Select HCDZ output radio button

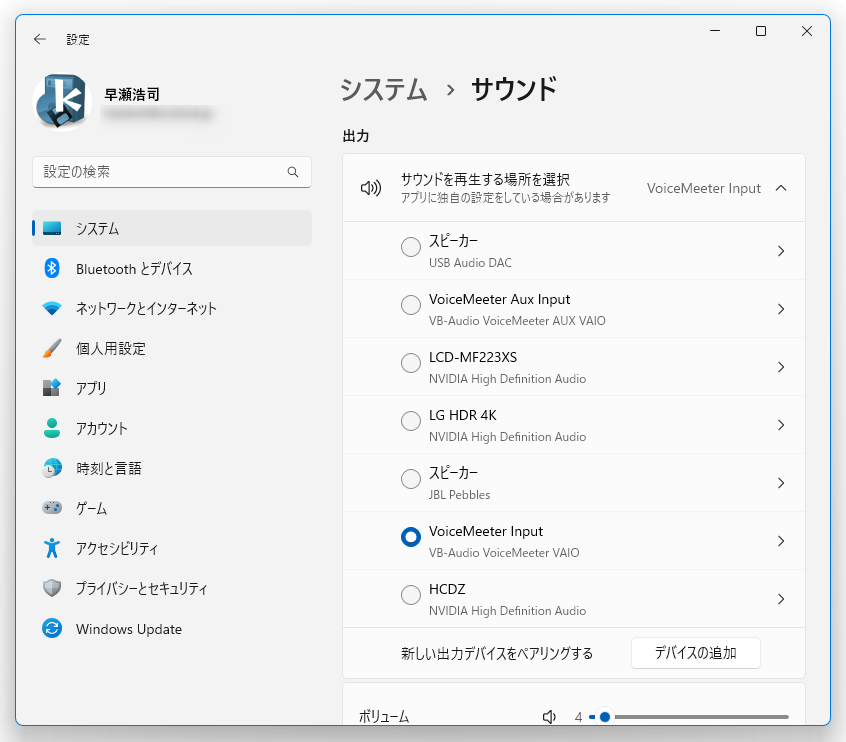411,595
